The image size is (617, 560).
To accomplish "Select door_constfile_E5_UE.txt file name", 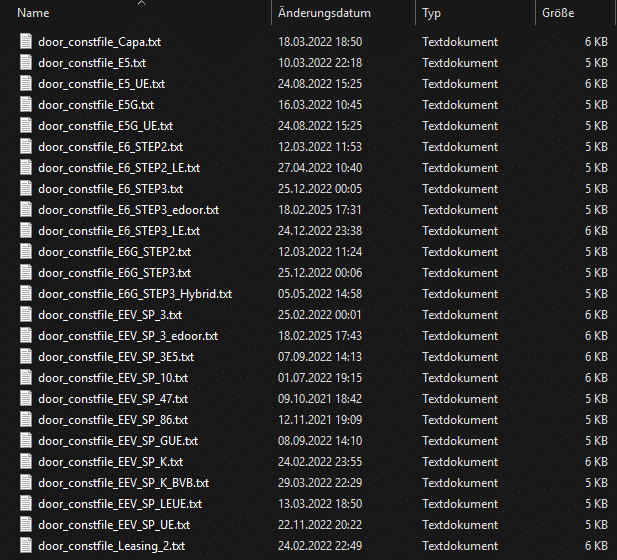I will click(x=101, y=84).
